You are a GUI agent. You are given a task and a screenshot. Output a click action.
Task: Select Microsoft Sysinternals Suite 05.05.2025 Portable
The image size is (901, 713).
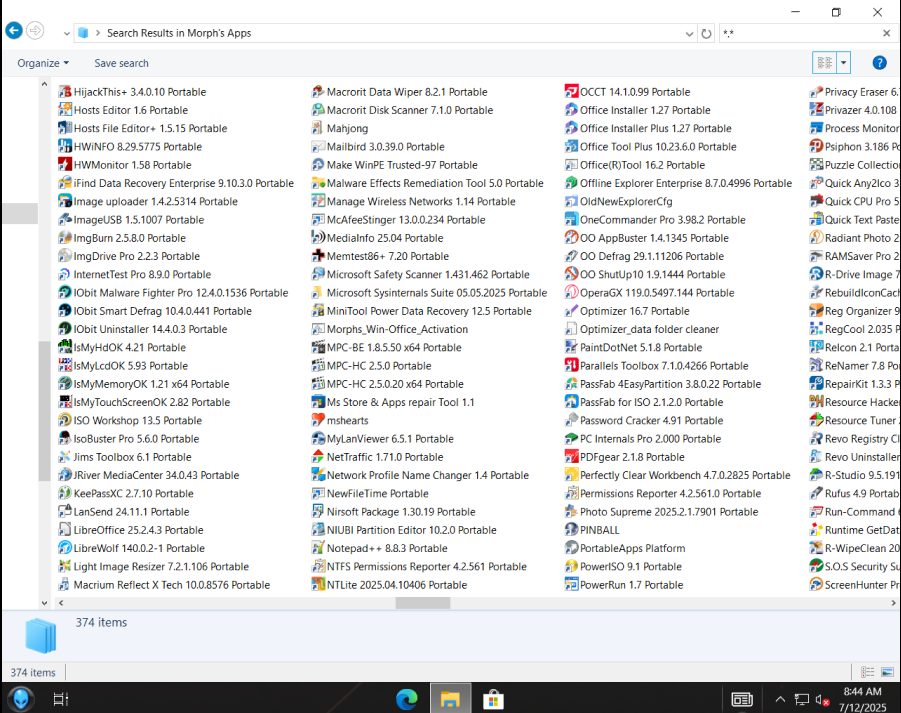429,292
